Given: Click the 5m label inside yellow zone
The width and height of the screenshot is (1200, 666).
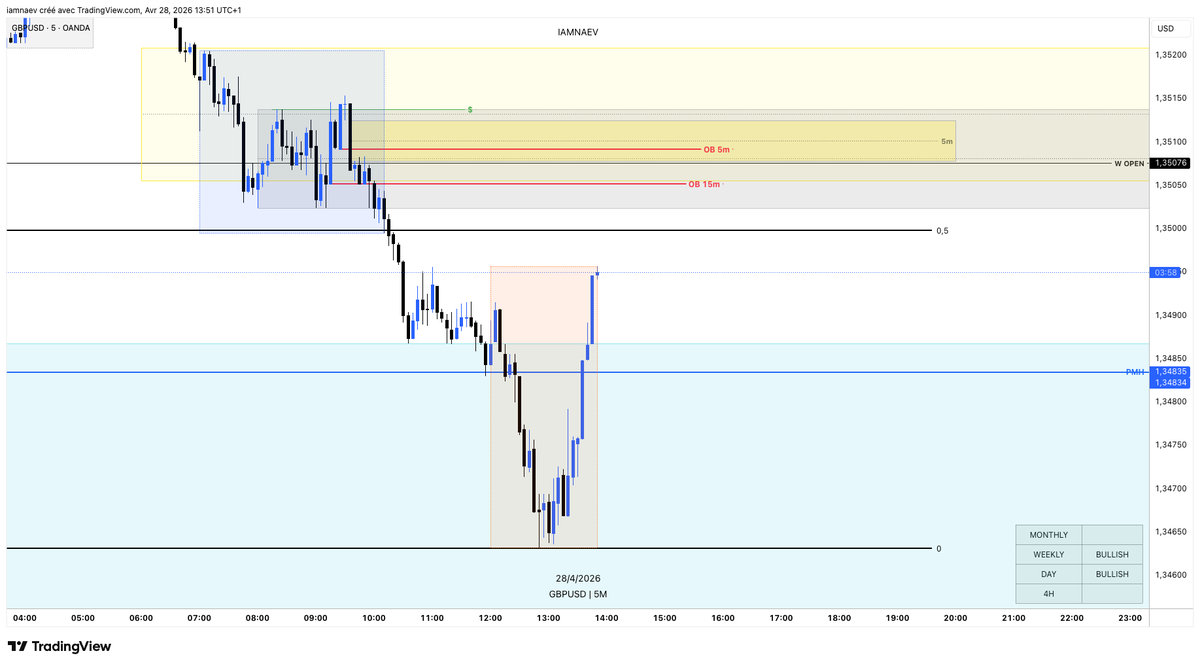Looking at the screenshot, I should tap(947, 142).
